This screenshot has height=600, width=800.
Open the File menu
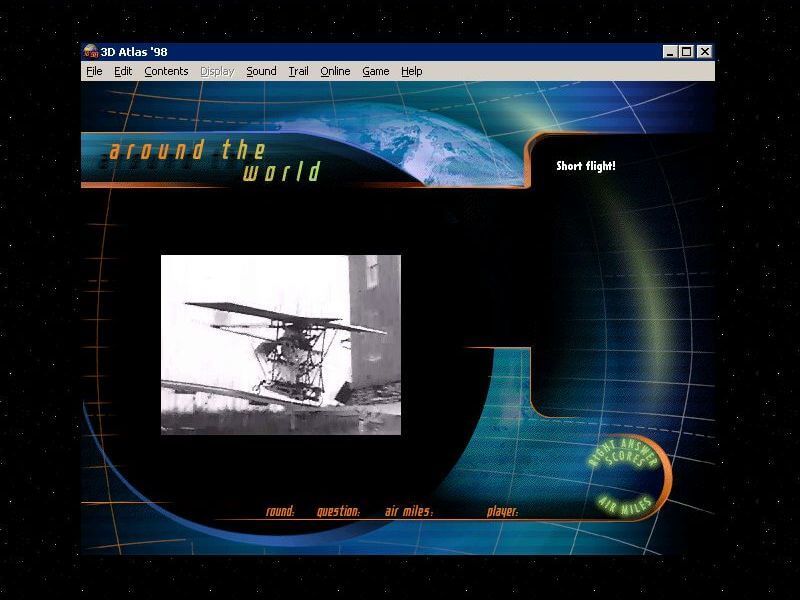pyautogui.click(x=94, y=71)
